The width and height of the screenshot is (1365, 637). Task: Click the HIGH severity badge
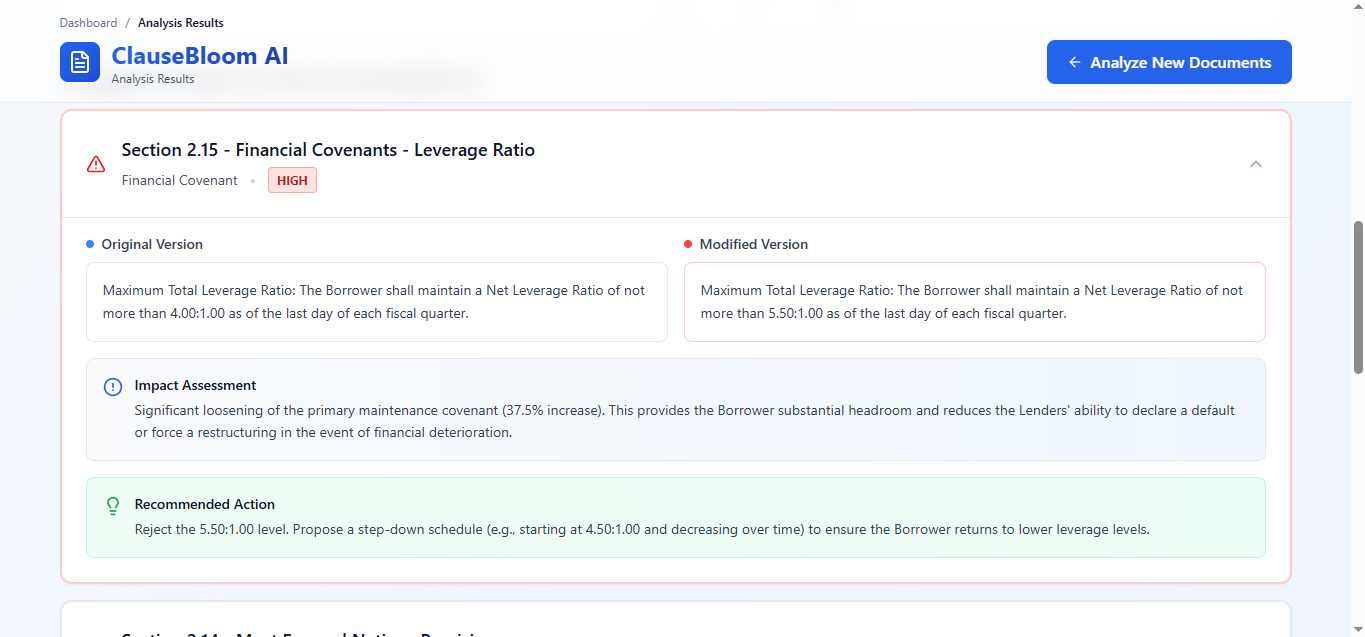coord(292,180)
